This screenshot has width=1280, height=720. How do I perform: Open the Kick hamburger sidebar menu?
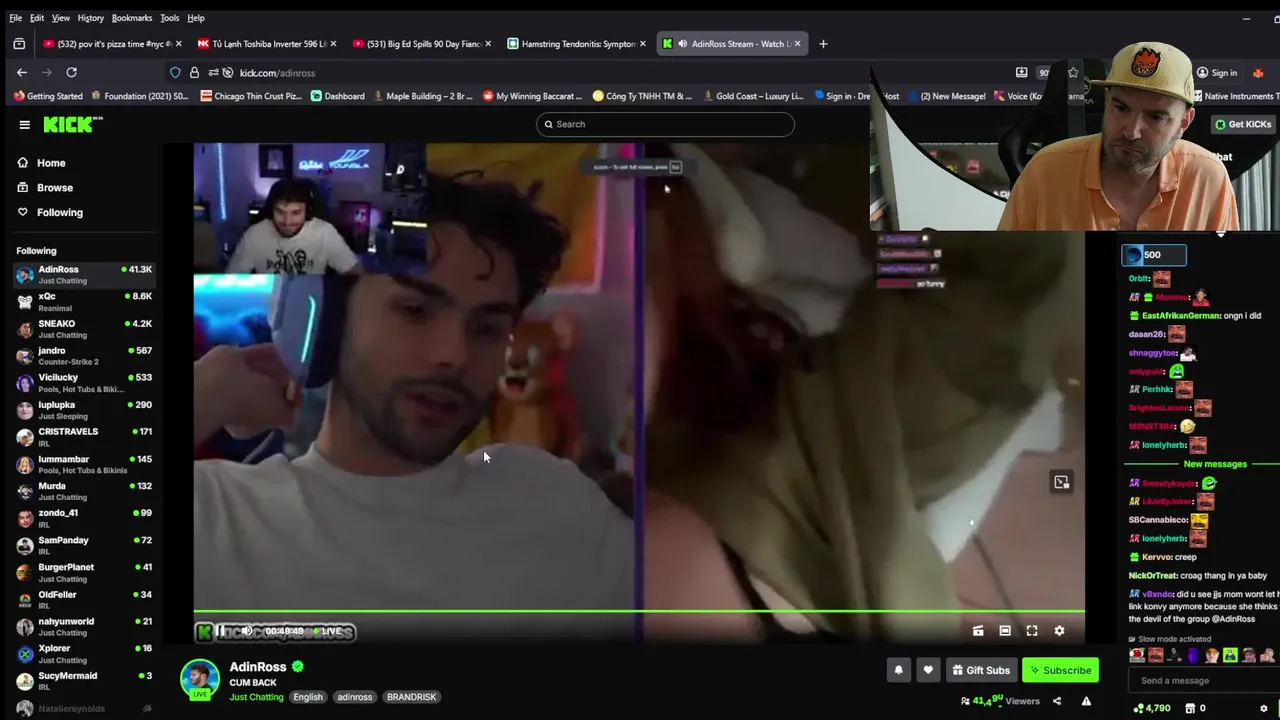(x=24, y=125)
